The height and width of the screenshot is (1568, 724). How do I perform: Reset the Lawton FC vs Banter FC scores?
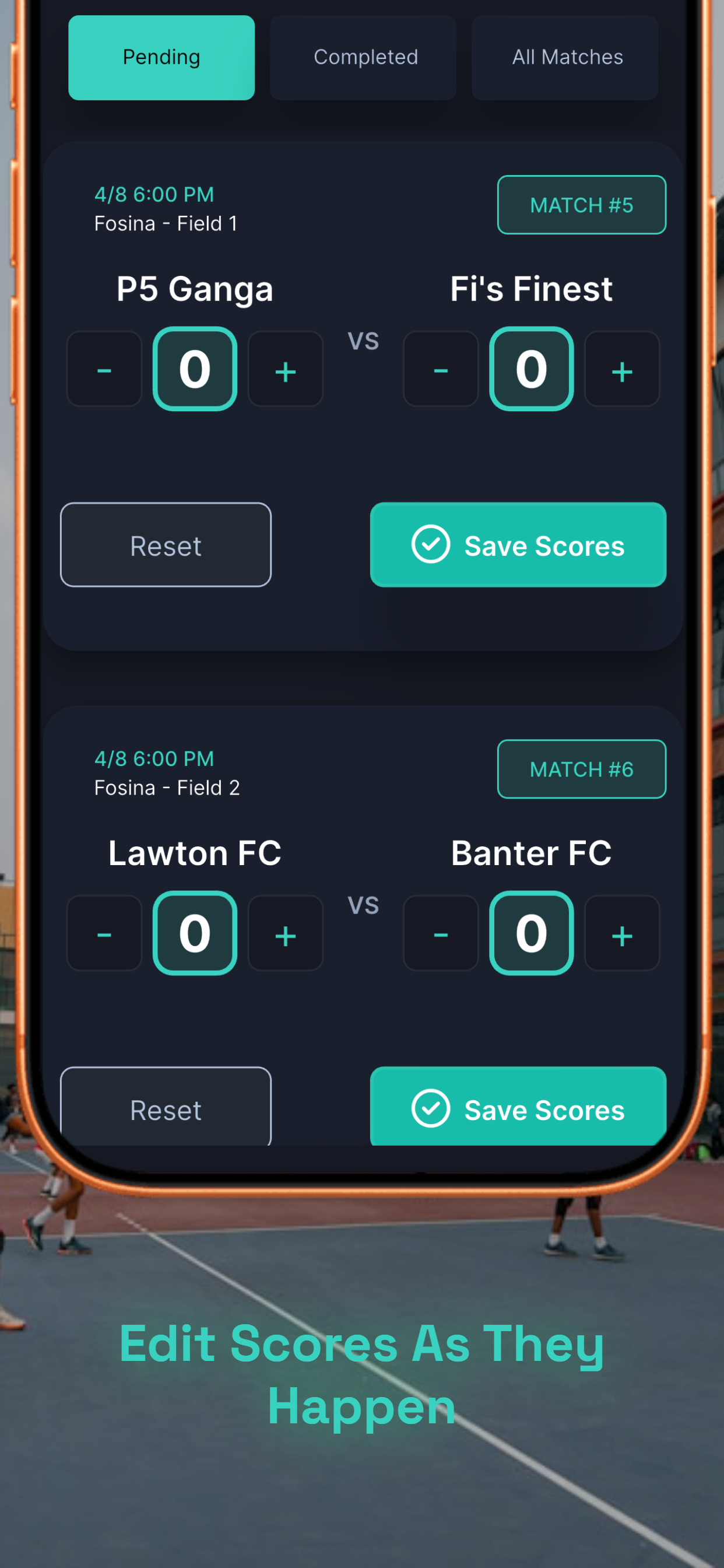166,1107
